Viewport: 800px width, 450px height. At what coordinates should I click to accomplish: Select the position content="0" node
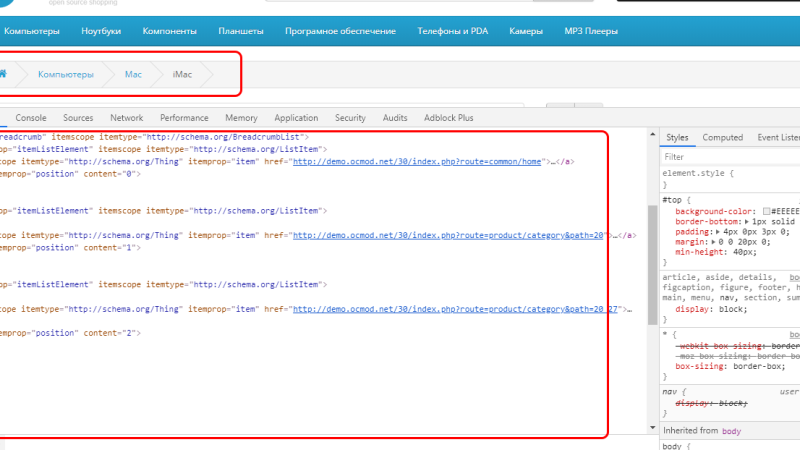click(x=70, y=174)
